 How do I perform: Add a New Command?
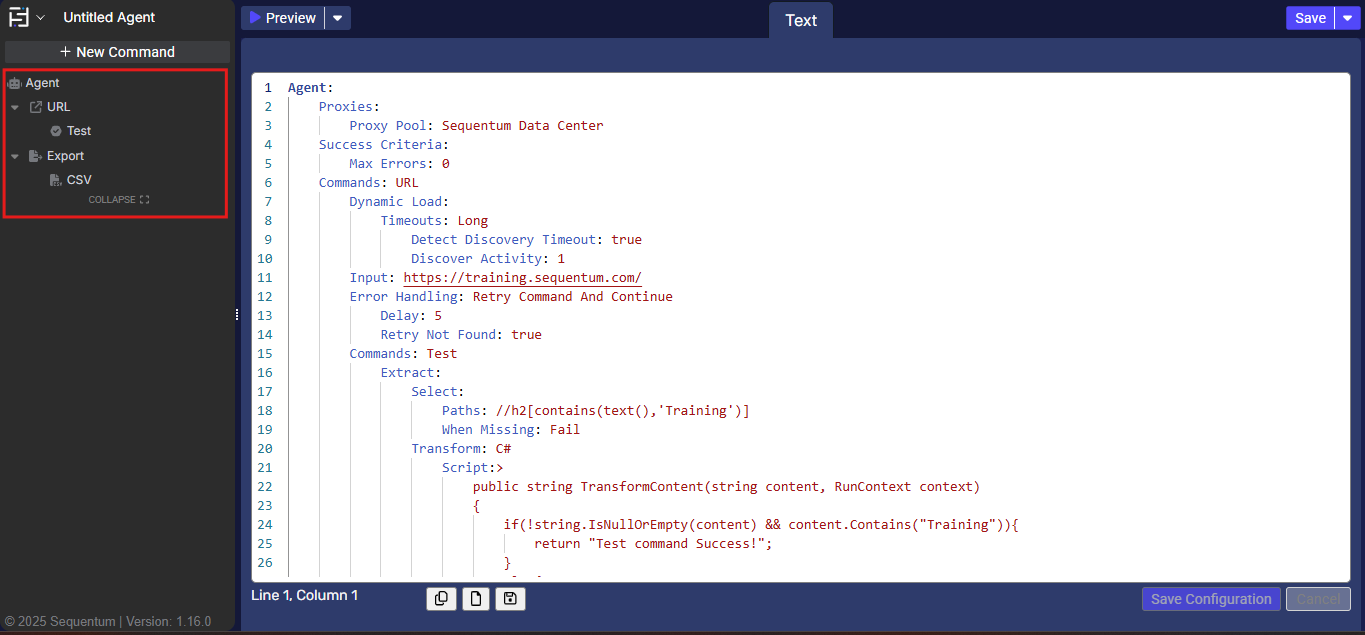point(117,52)
